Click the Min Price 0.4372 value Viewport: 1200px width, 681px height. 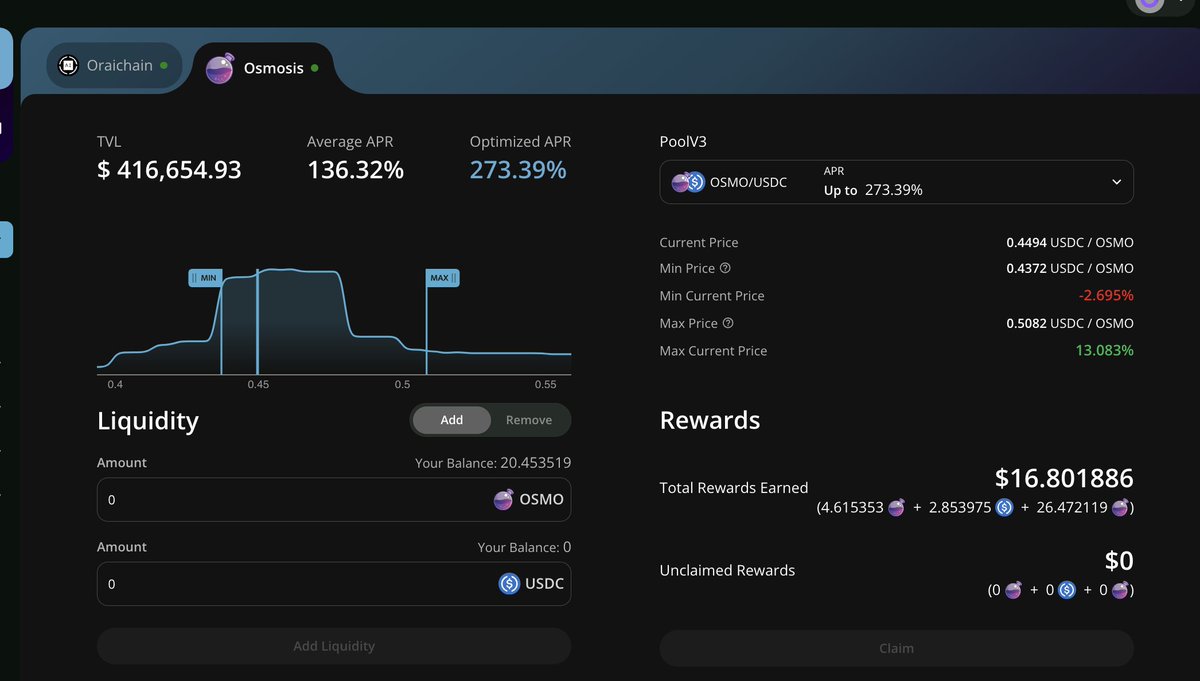pos(1070,268)
